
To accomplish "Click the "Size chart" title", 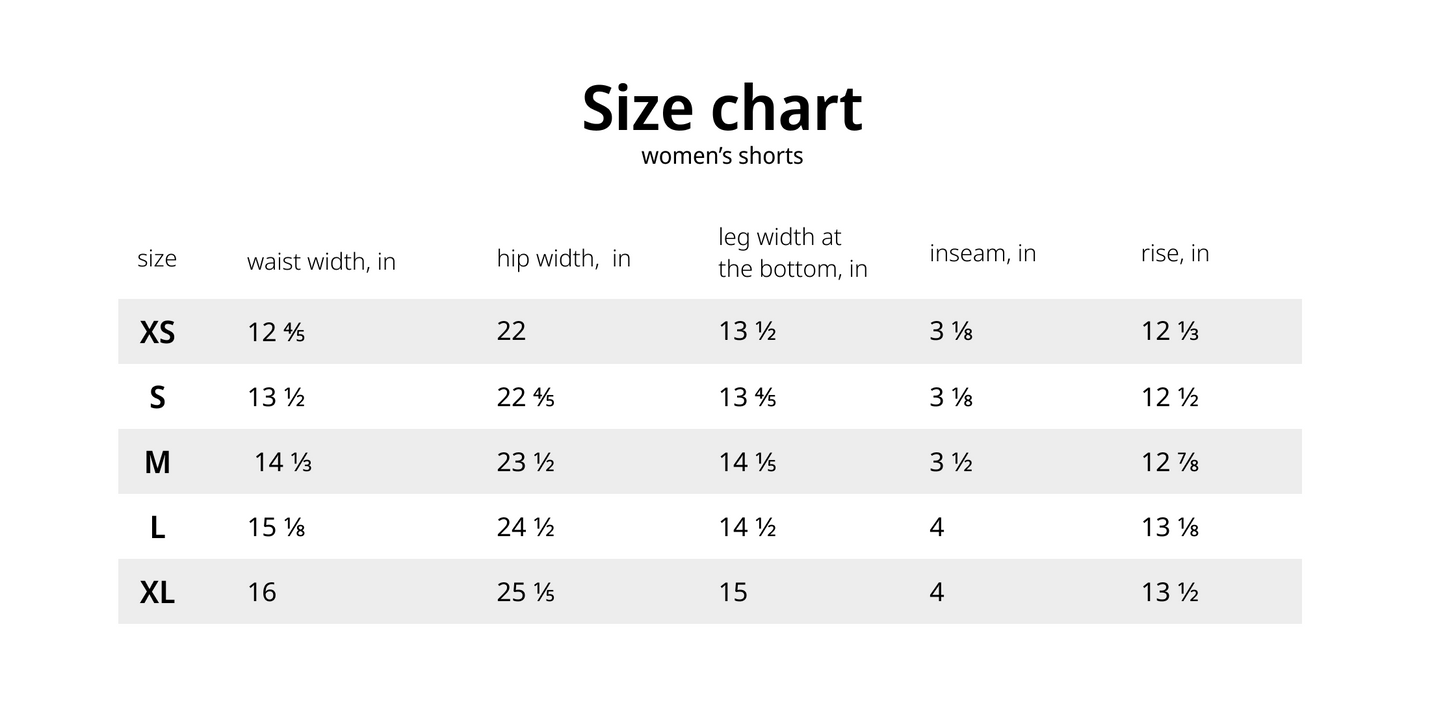I will tap(721, 108).
